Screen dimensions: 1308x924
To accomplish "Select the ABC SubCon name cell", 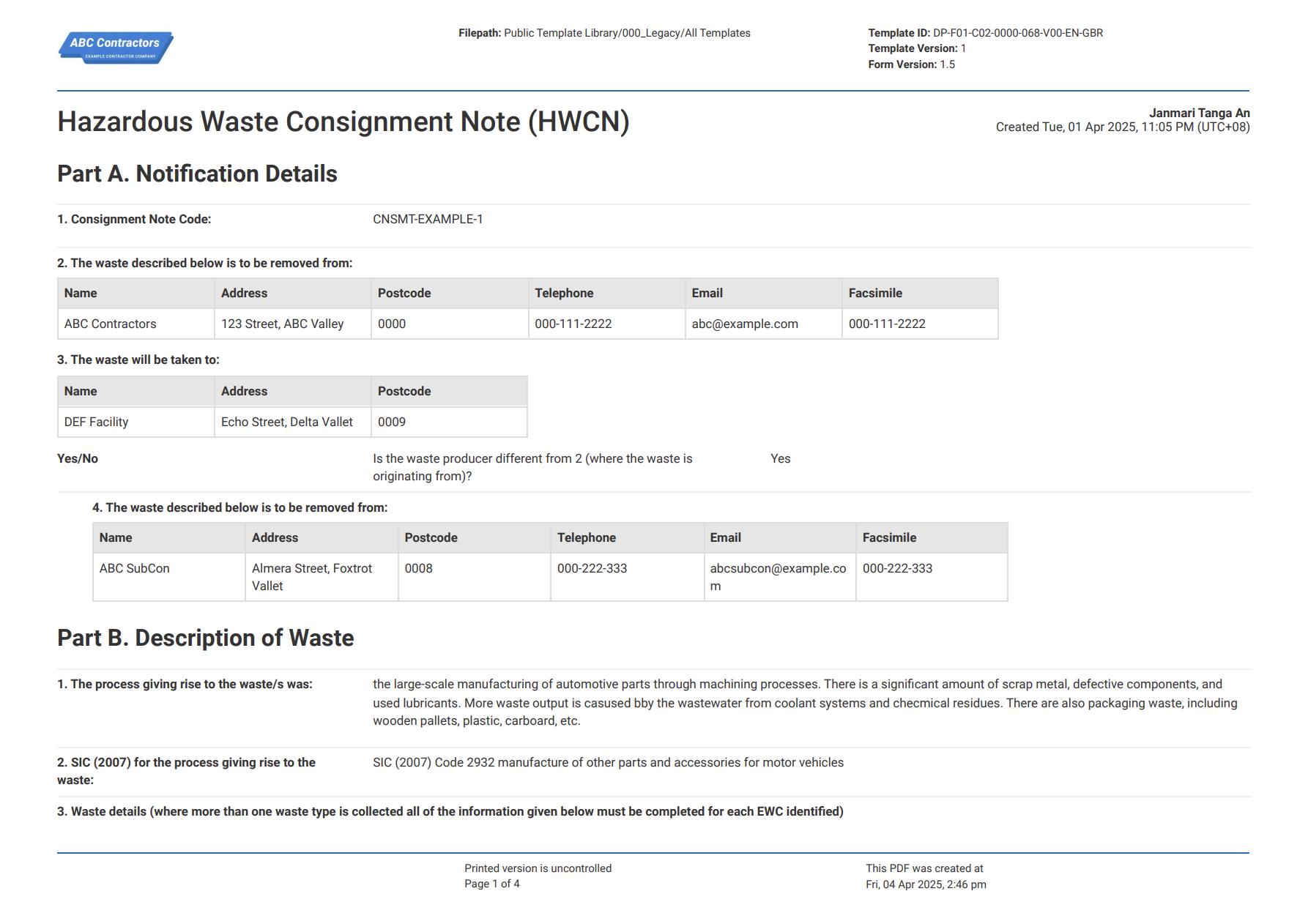I will coord(134,567).
